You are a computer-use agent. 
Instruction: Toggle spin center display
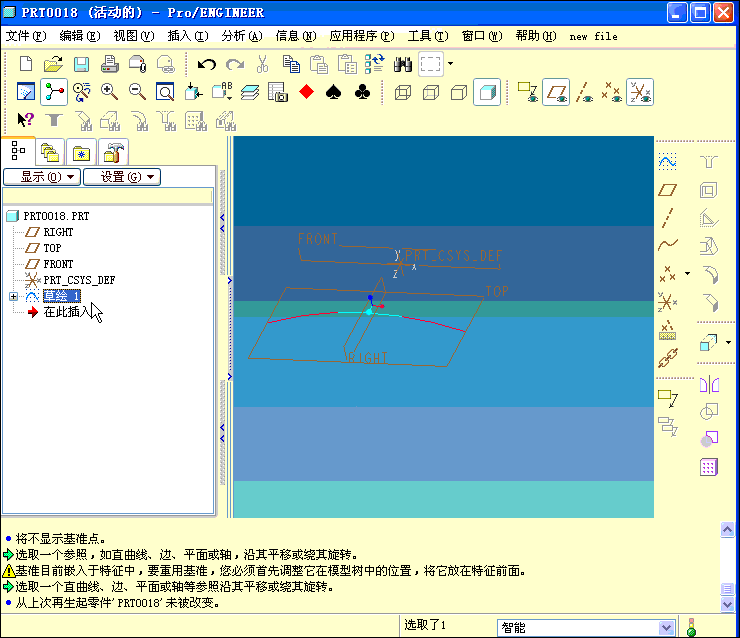(54, 92)
